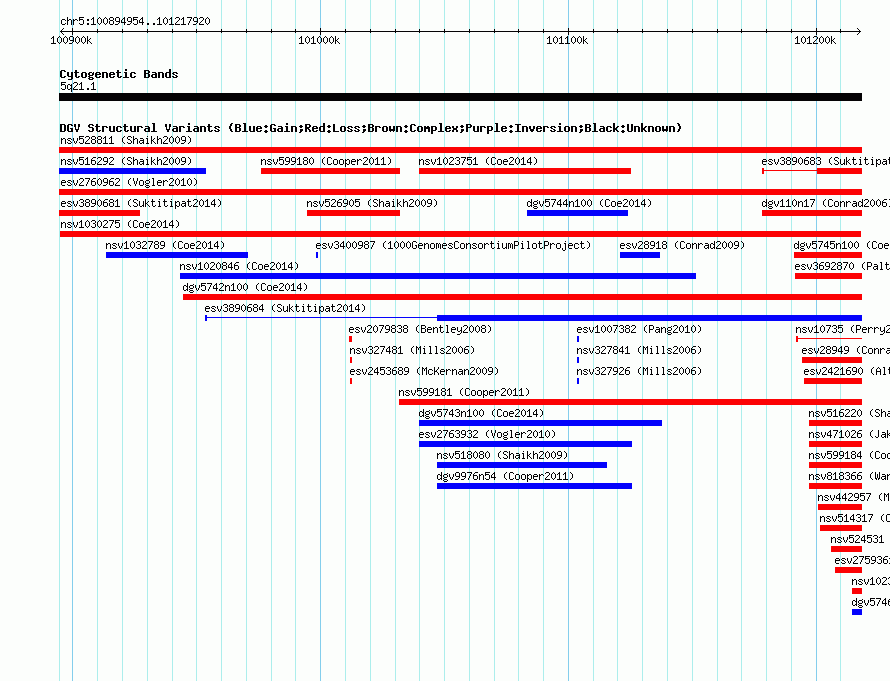Click the nsv1020846 (Coe2014) label
This screenshot has width=890, height=681.
(240, 266)
